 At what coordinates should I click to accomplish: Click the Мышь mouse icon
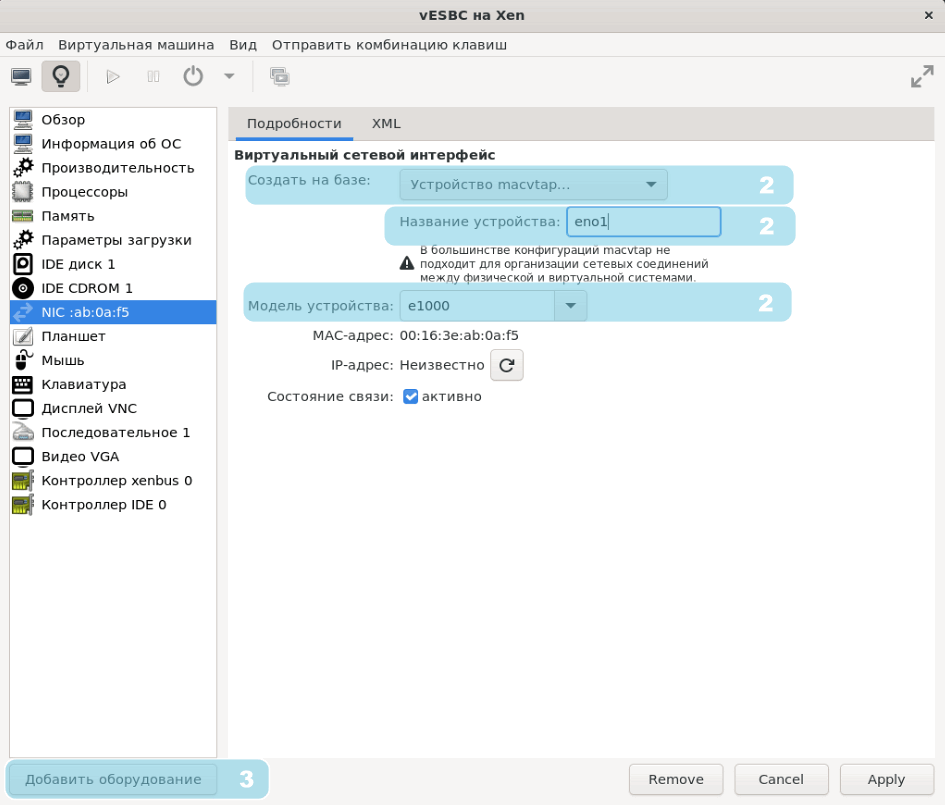(23, 360)
